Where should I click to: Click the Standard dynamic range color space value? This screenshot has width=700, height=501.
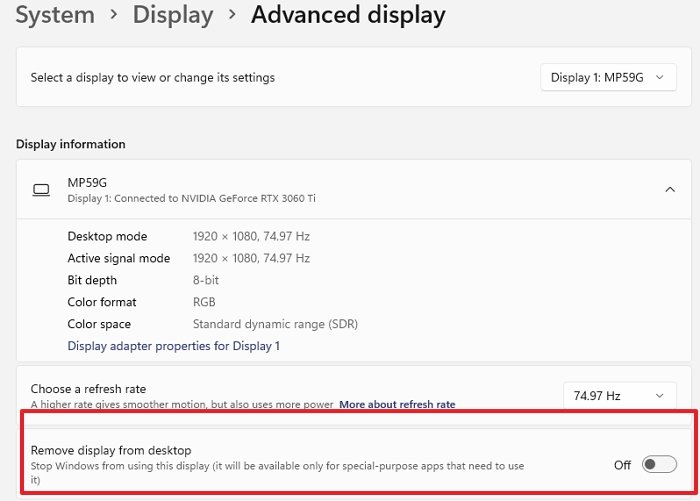coord(275,325)
